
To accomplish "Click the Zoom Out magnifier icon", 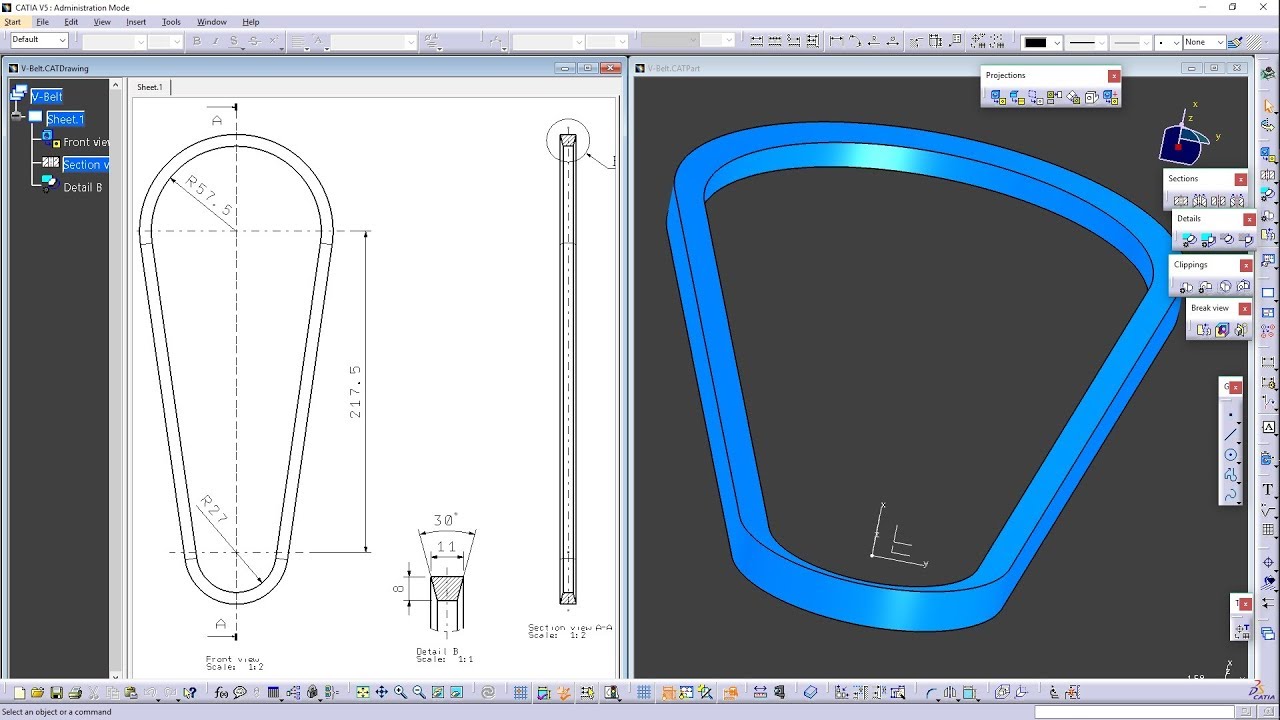I will [x=419, y=692].
